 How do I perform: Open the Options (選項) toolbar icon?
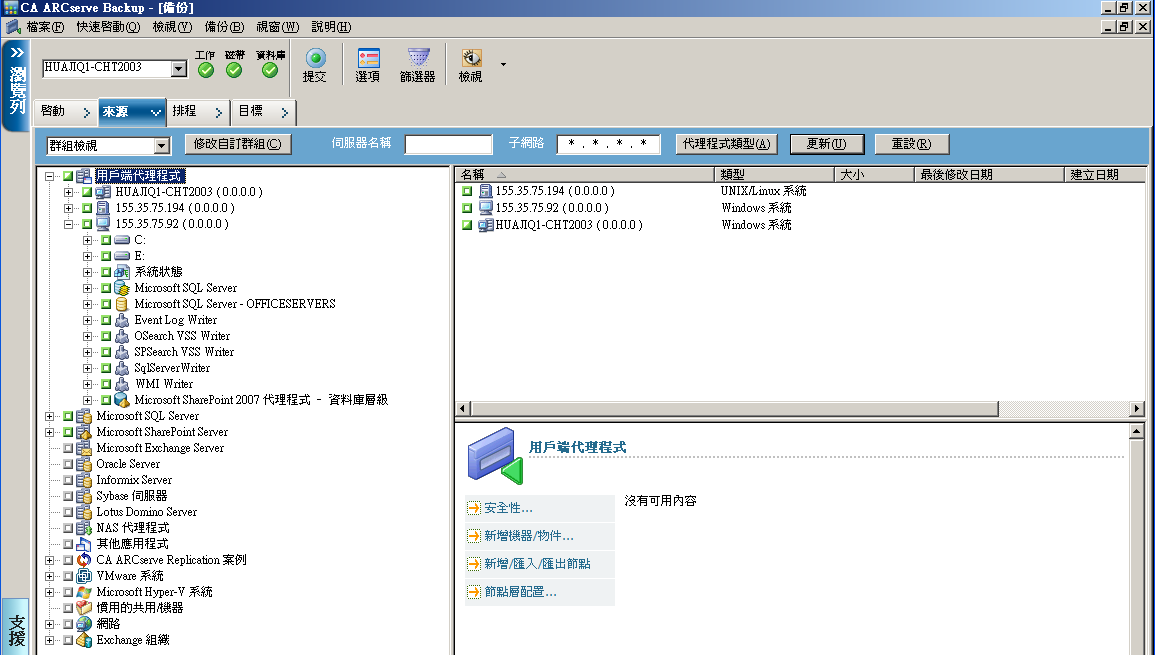[368, 58]
